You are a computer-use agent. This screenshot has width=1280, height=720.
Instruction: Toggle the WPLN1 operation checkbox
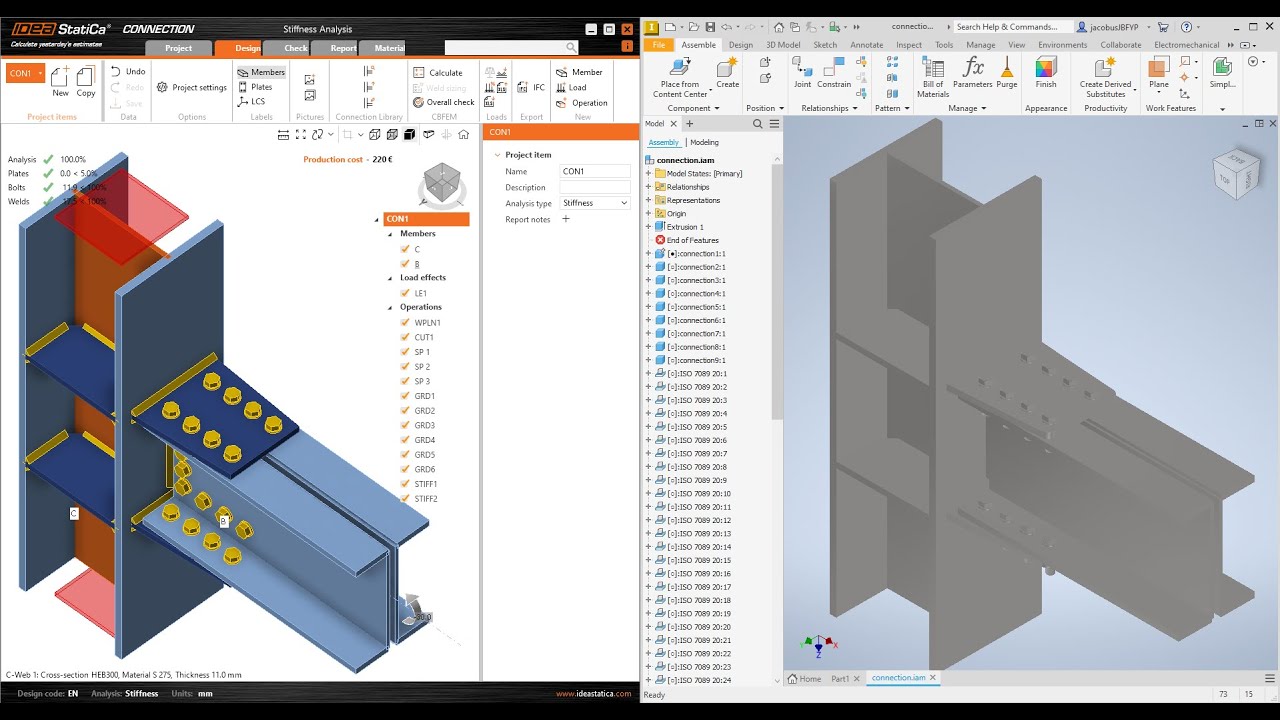pos(406,323)
